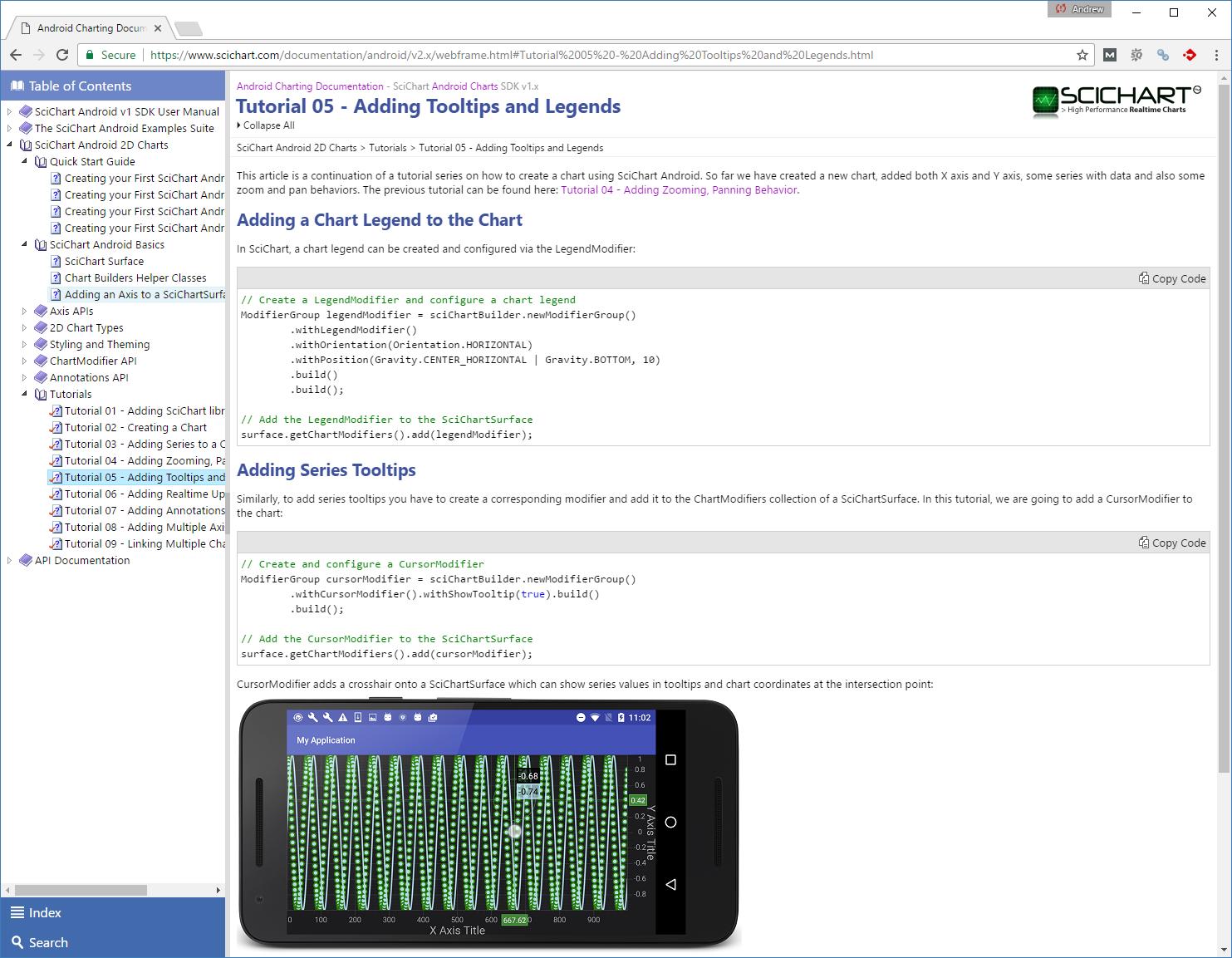Click the browser back arrow
Viewport: 1232px width, 958px height.
pyautogui.click(x=16, y=55)
